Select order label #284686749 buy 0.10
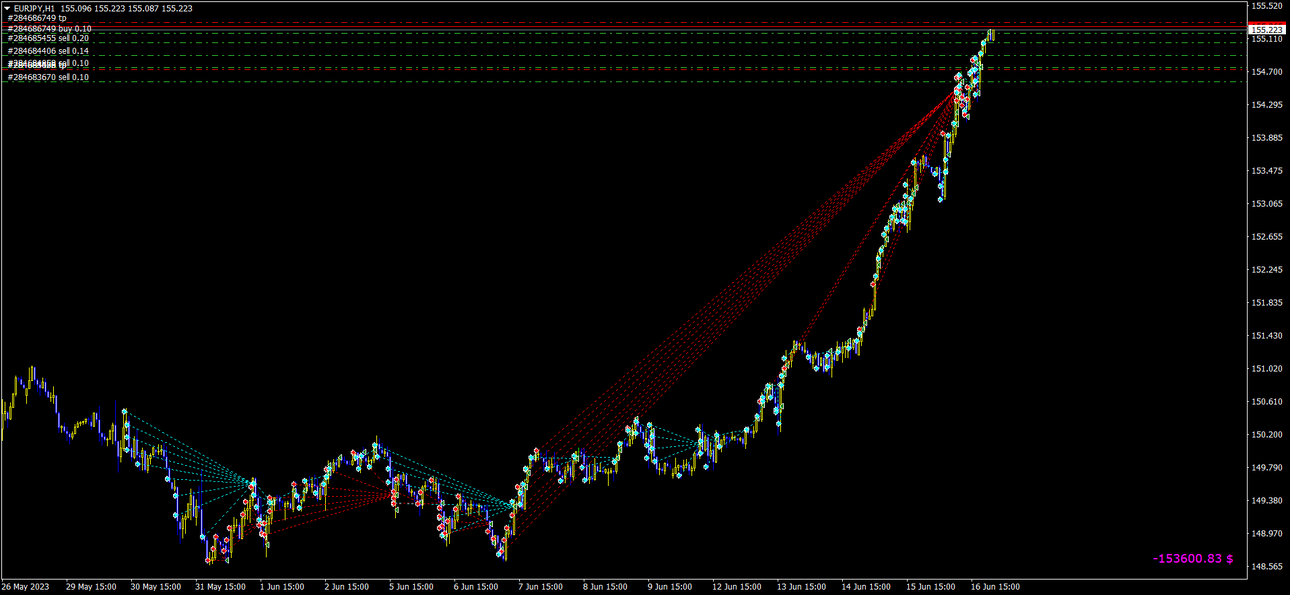Screen dimensions: 1290x595 [49, 29]
